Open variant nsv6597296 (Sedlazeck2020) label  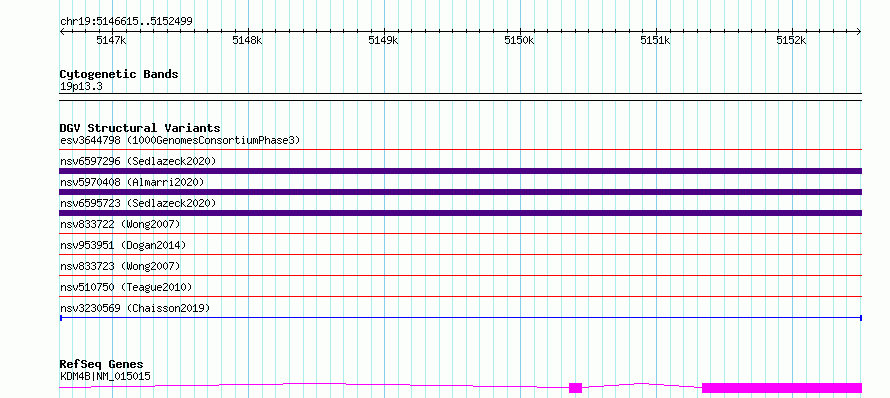point(138,161)
